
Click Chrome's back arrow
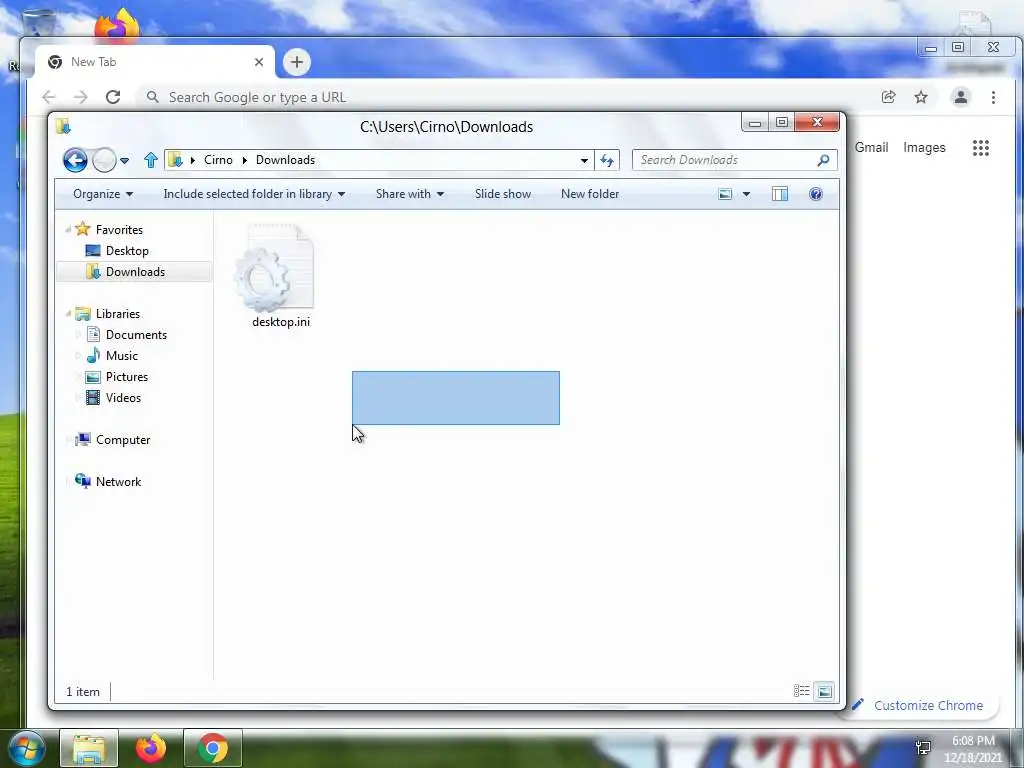point(49,97)
